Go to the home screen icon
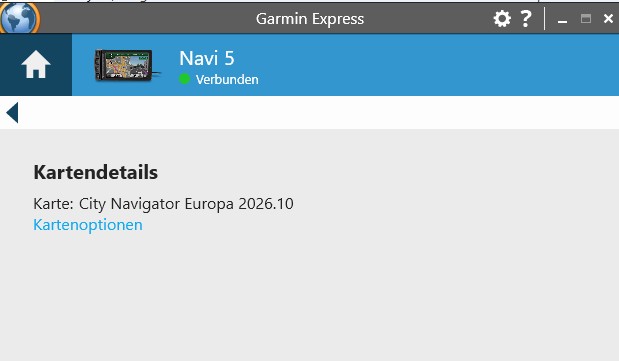Image resolution: width=619 pixels, height=361 pixels. pos(36,64)
